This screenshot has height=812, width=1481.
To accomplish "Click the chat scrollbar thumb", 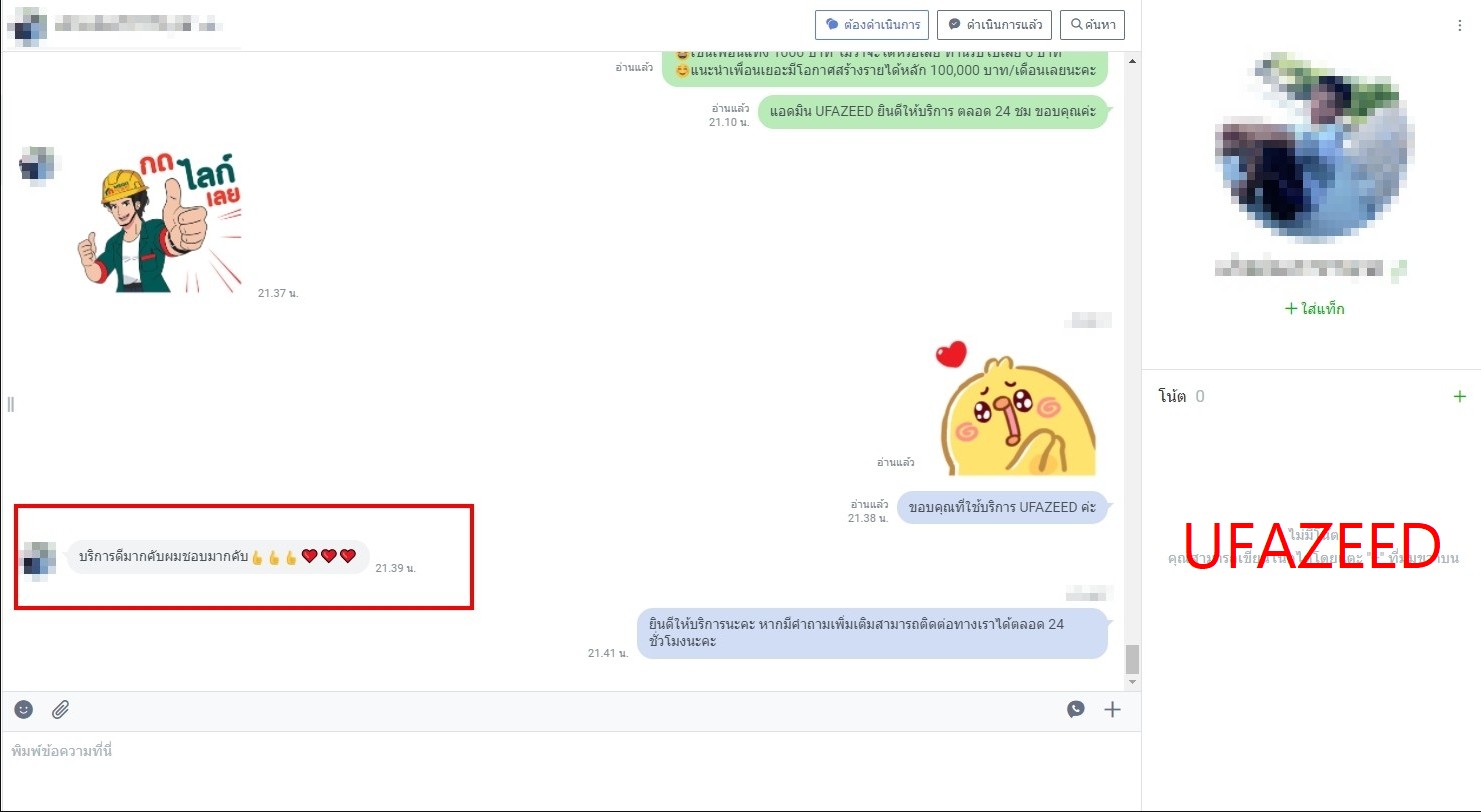I will [1132, 659].
